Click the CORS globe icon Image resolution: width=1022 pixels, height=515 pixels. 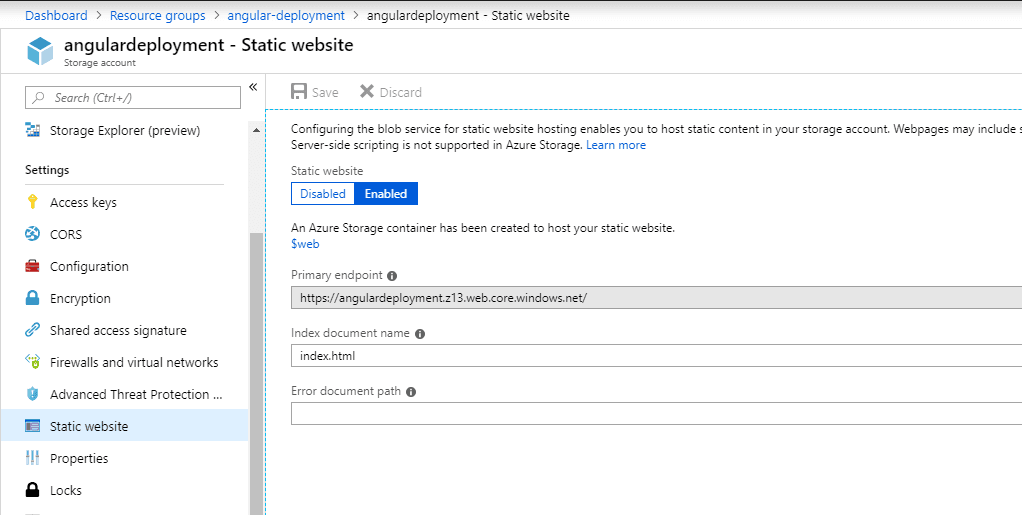[33, 234]
